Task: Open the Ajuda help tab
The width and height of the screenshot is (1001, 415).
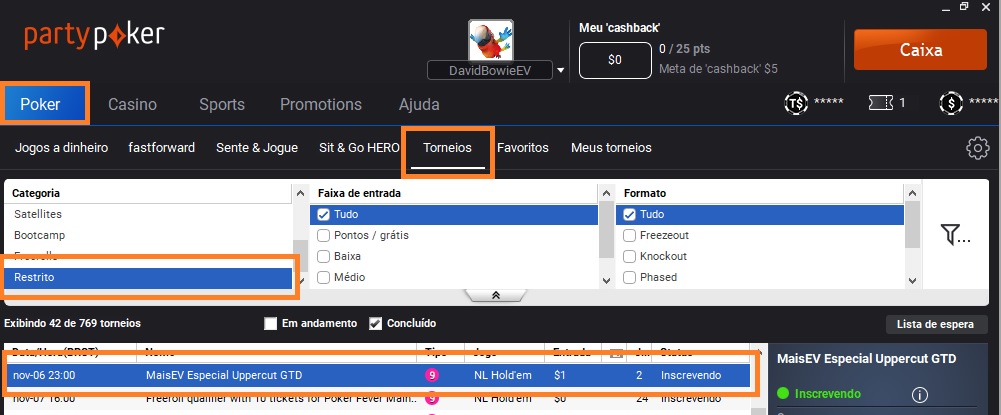Action: pyautogui.click(x=419, y=104)
